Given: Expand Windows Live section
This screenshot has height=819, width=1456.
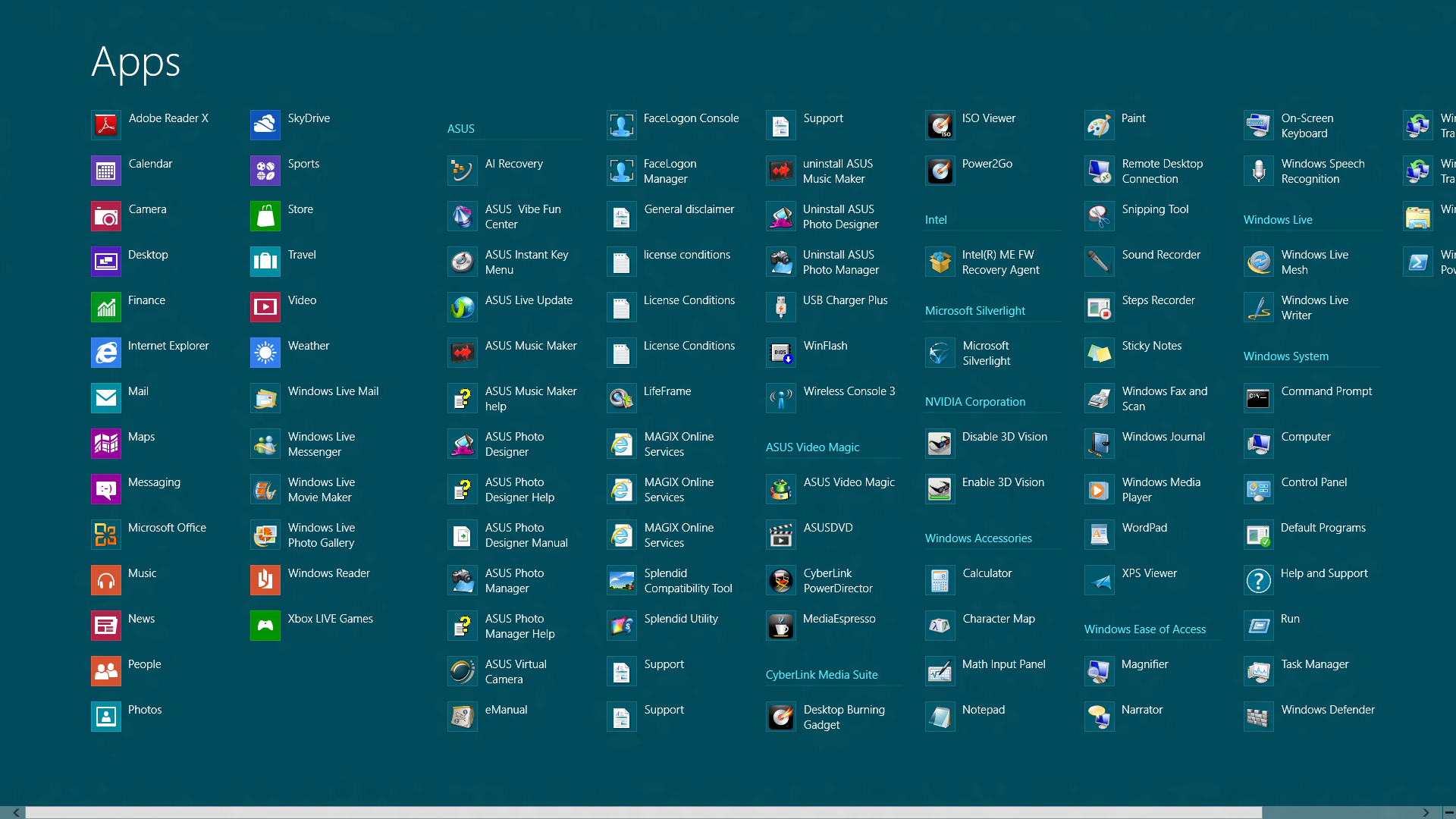Looking at the screenshot, I should [x=1278, y=219].
